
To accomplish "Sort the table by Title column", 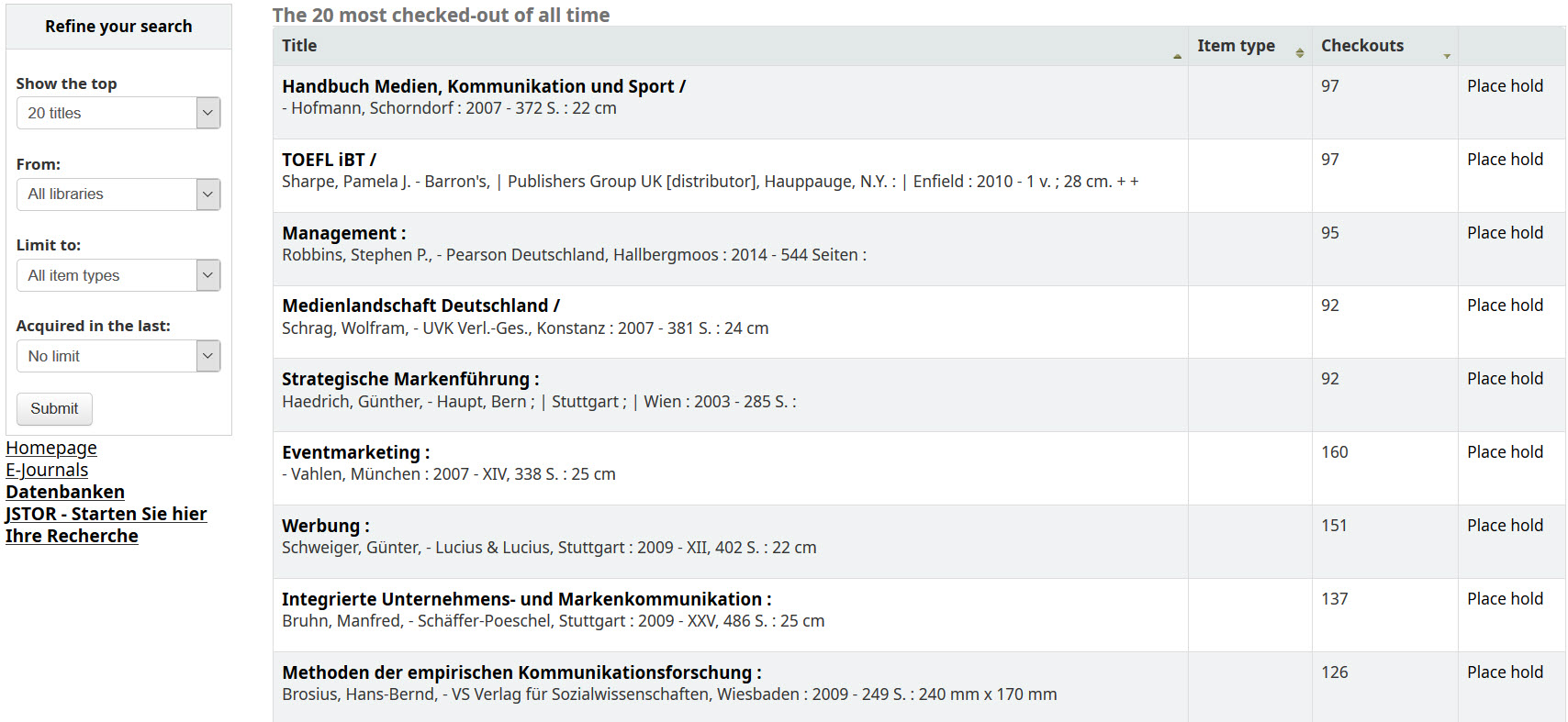I will point(299,46).
